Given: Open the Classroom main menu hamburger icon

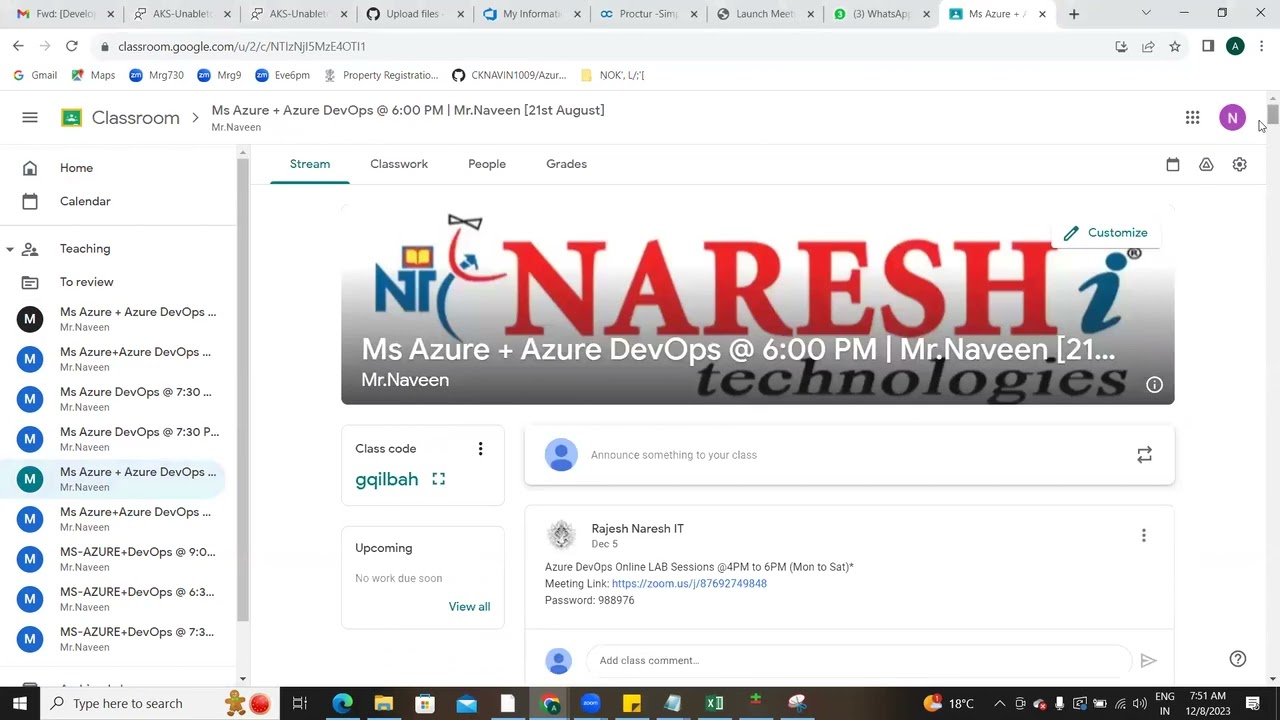Looking at the screenshot, I should coord(30,118).
